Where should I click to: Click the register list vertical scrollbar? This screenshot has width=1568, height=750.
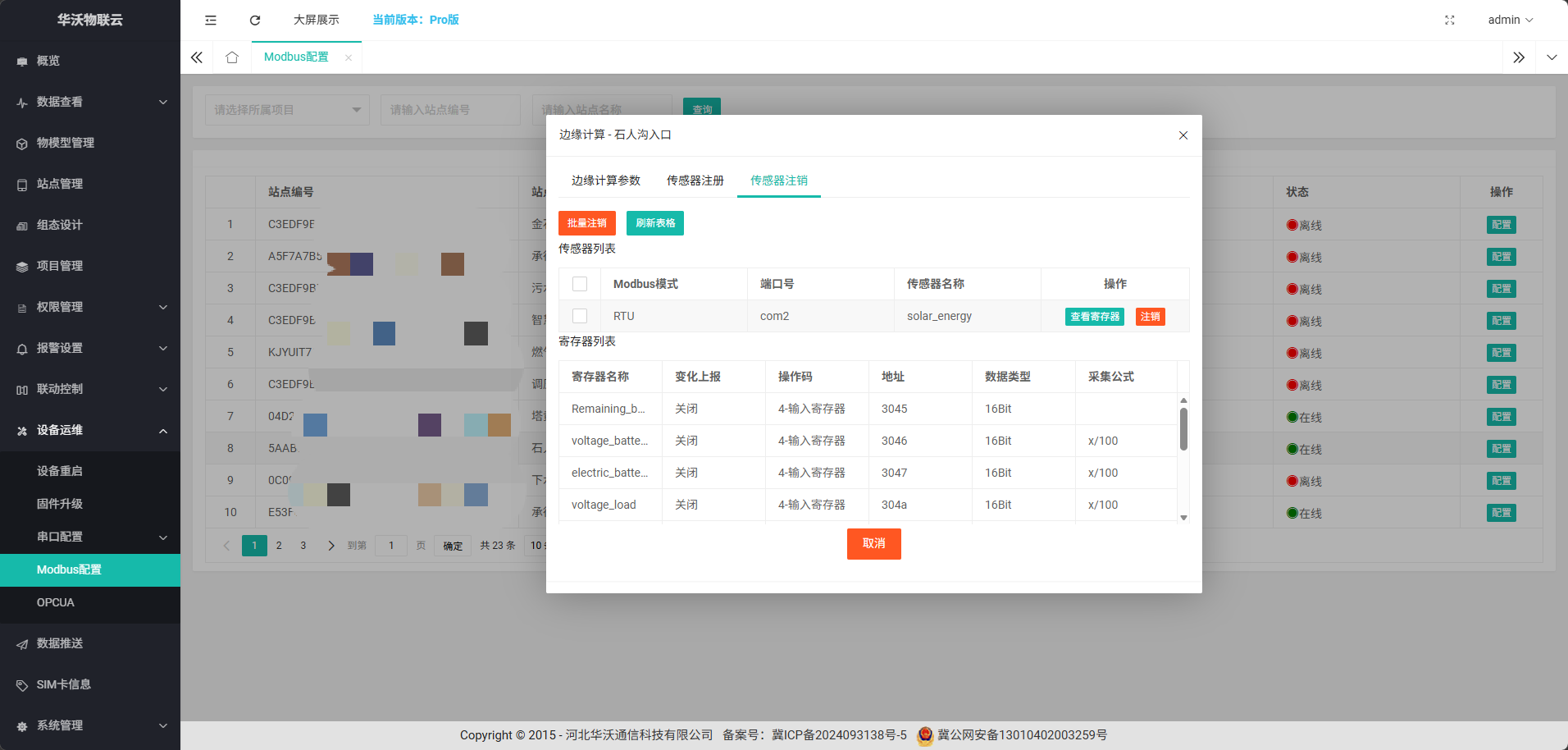click(x=1183, y=430)
